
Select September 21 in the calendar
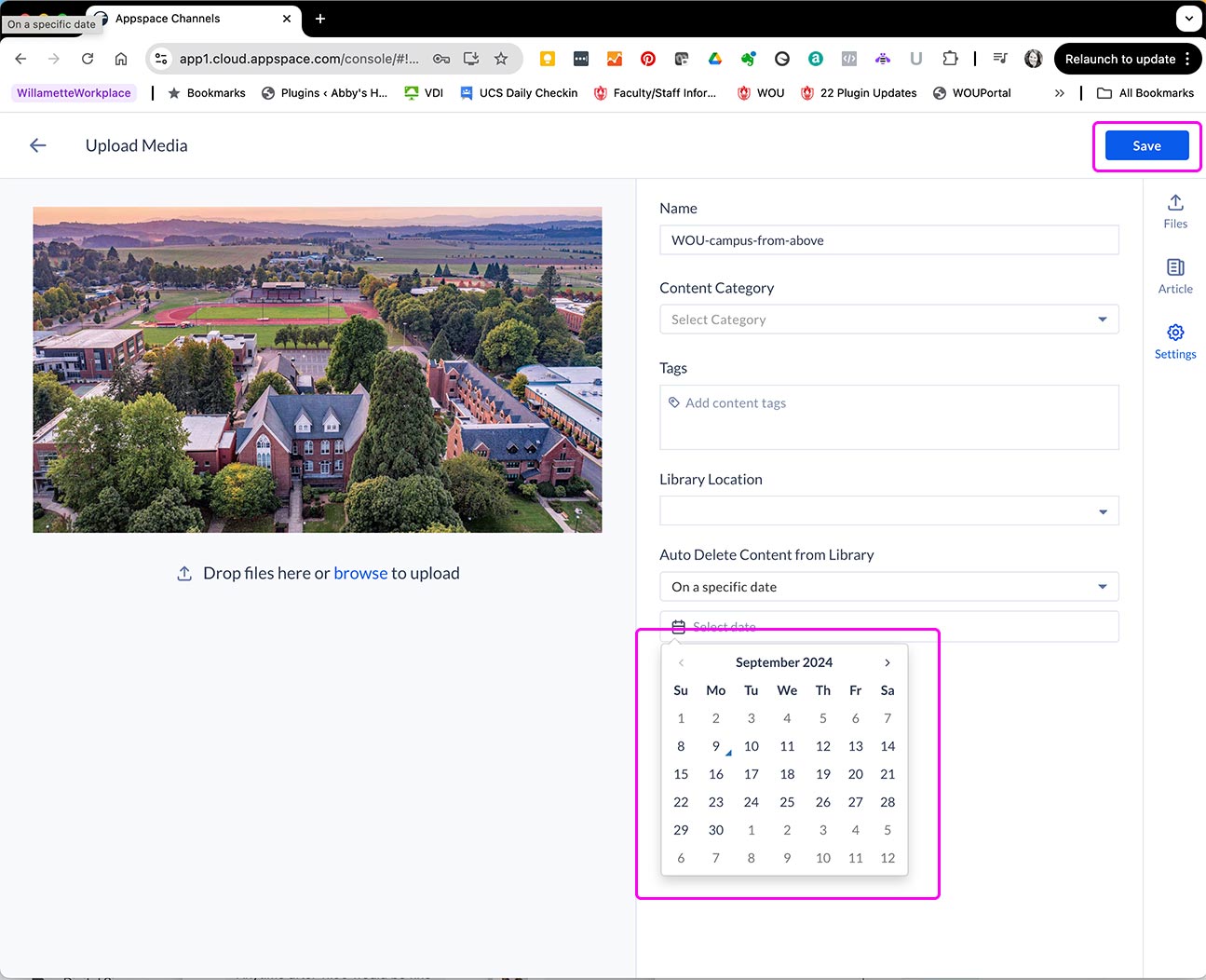point(888,774)
